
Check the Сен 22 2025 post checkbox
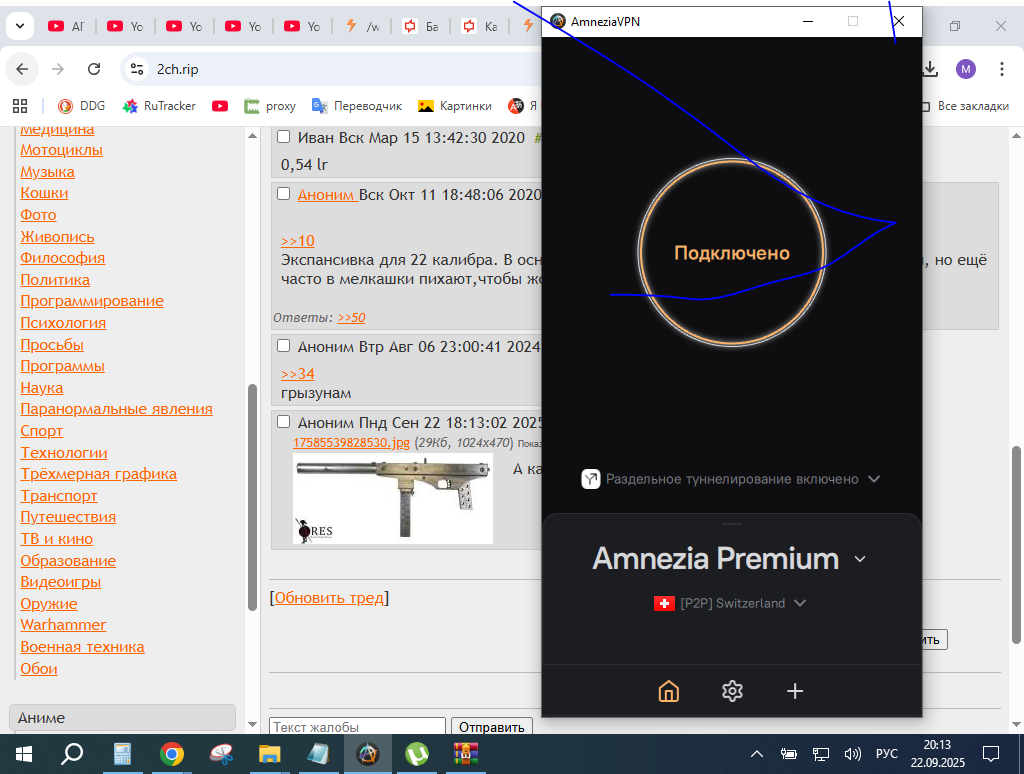click(283, 421)
